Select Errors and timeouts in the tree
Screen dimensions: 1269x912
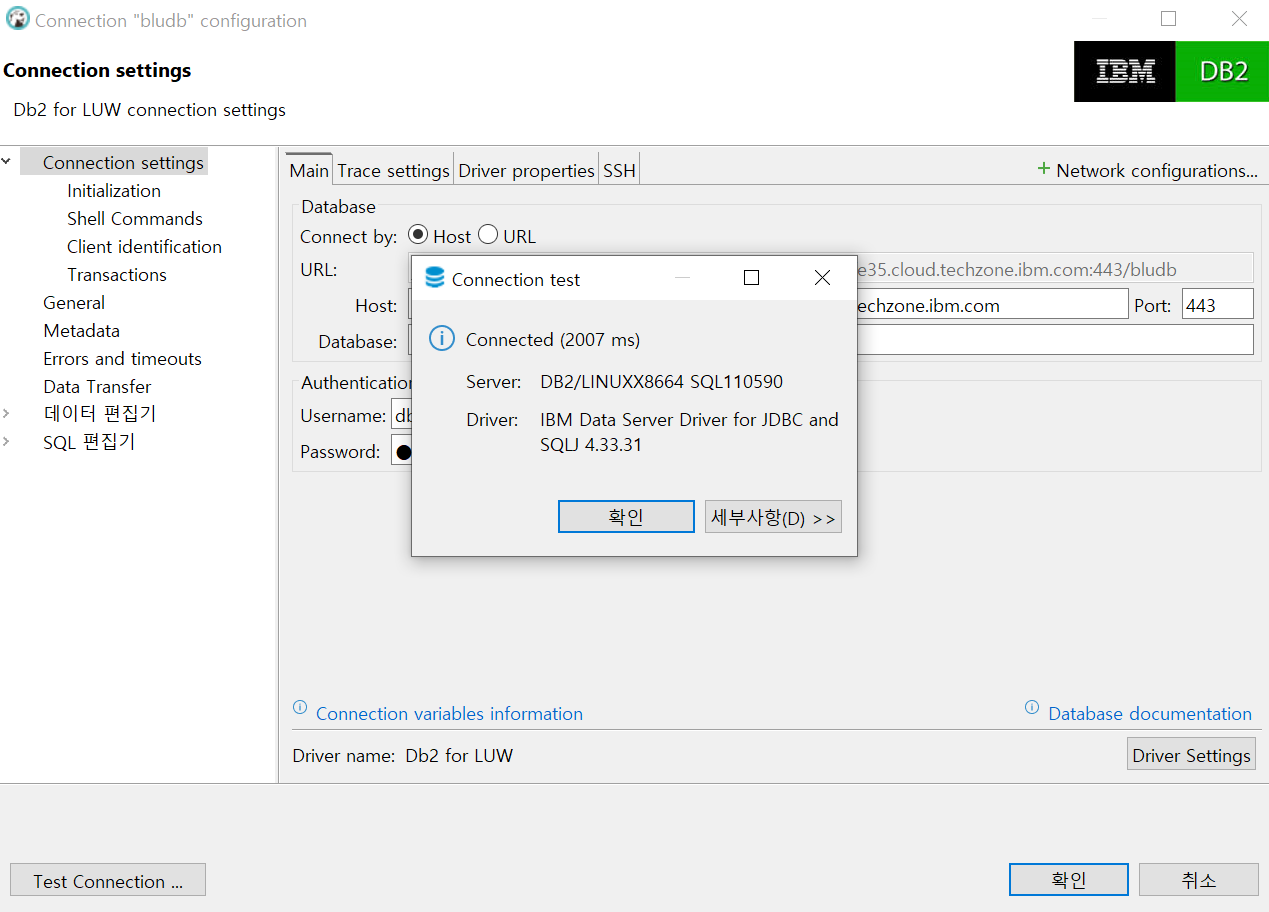pos(122,358)
